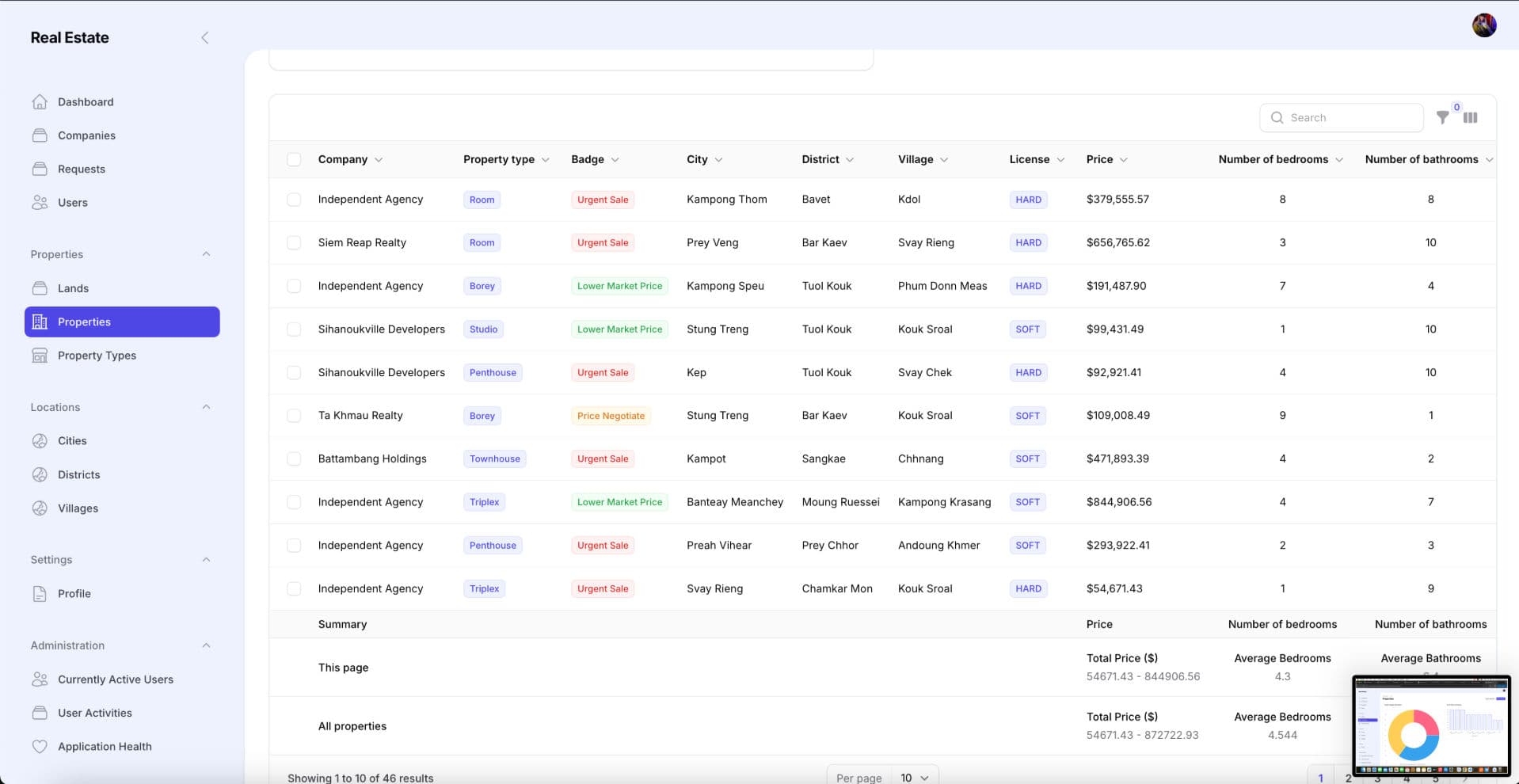Select the Ta Khmau Realty row checkbox
The image size is (1519, 784).
[x=294, y=416]
